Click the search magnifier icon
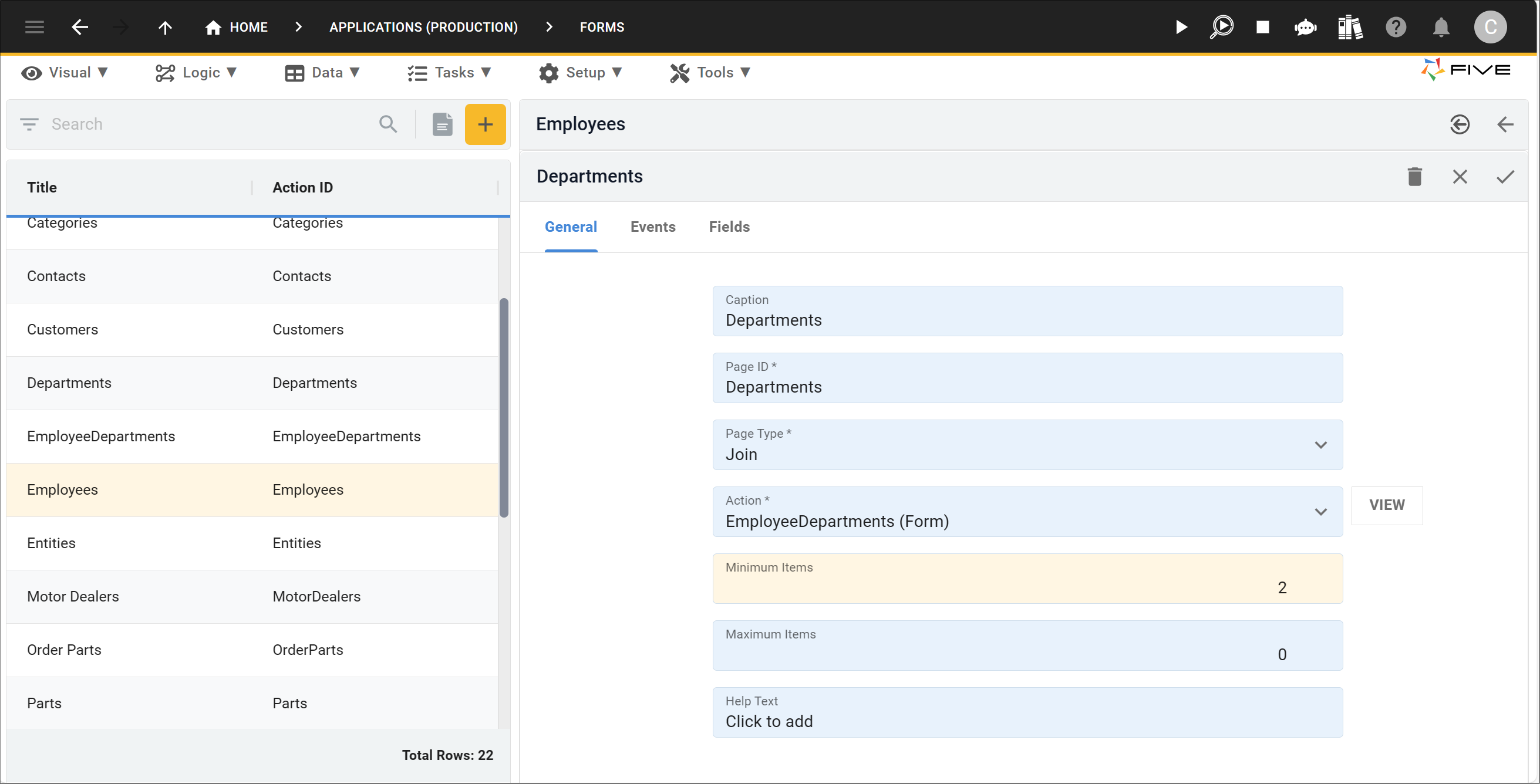The height and width of the screenshot is (784, 1540). pos(388,124)
